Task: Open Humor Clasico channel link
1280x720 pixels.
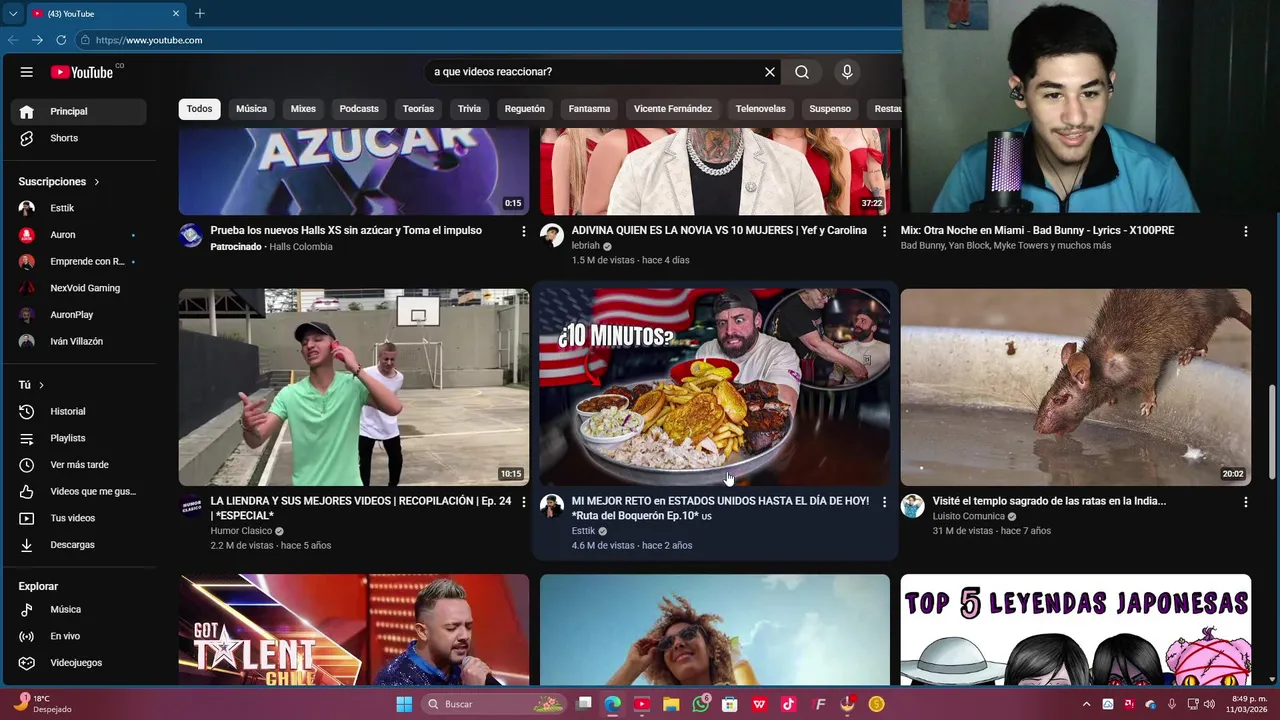Action: [x=241, y=531]
